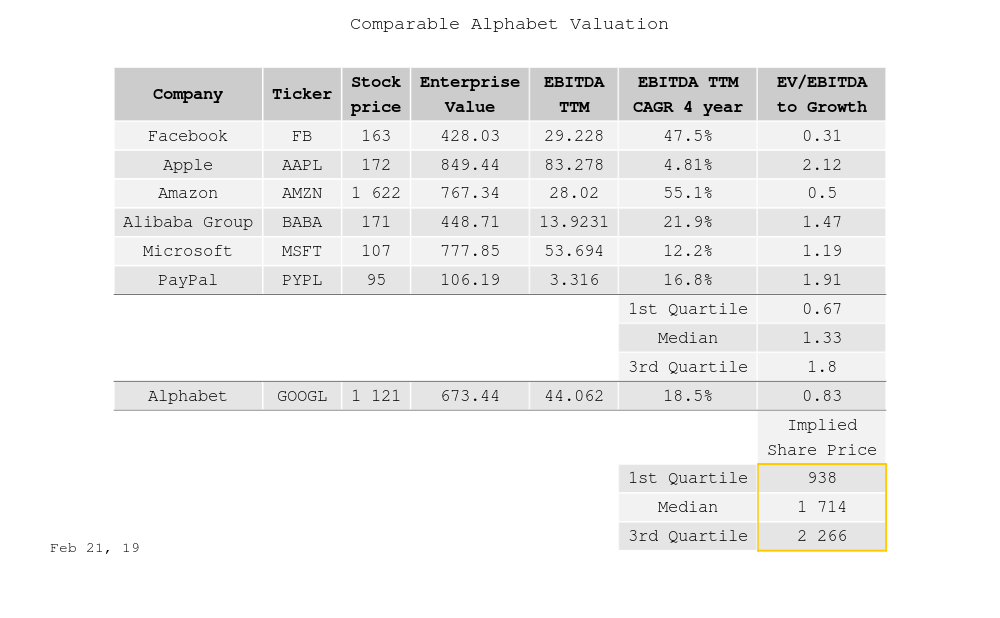The image size is (1000, 618).
Task: Click PayPal's 16.8% CAGR cell
Action: pos(688,280)
